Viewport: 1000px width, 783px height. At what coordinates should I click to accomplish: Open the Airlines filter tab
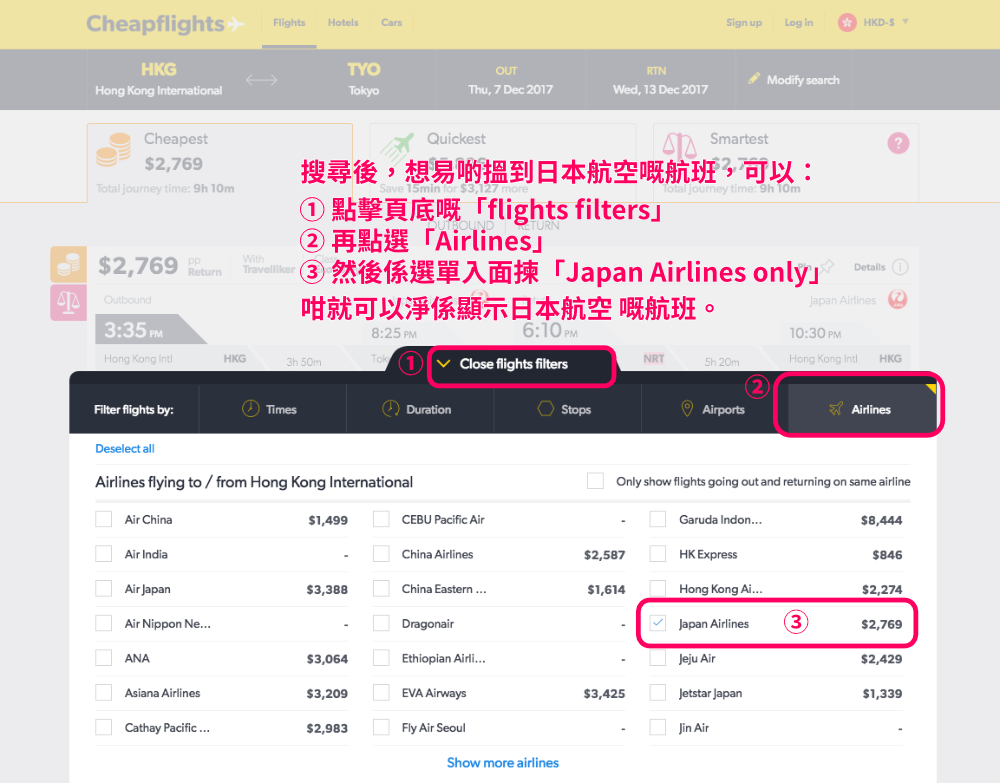pyautogui.click(x=862, y=409)
